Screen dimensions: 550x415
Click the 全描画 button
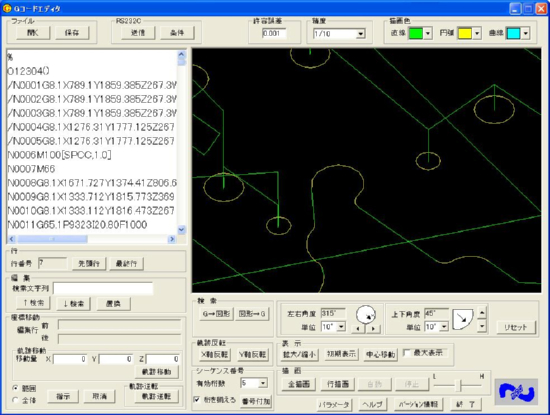[299, 384]
